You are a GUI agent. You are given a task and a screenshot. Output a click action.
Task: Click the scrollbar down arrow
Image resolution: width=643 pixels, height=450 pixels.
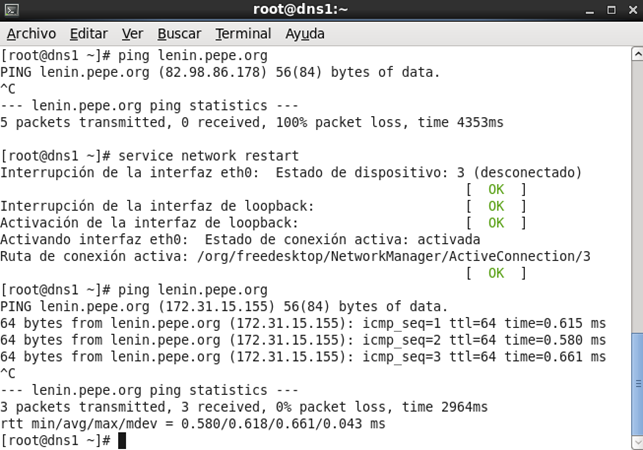(637, 442)
